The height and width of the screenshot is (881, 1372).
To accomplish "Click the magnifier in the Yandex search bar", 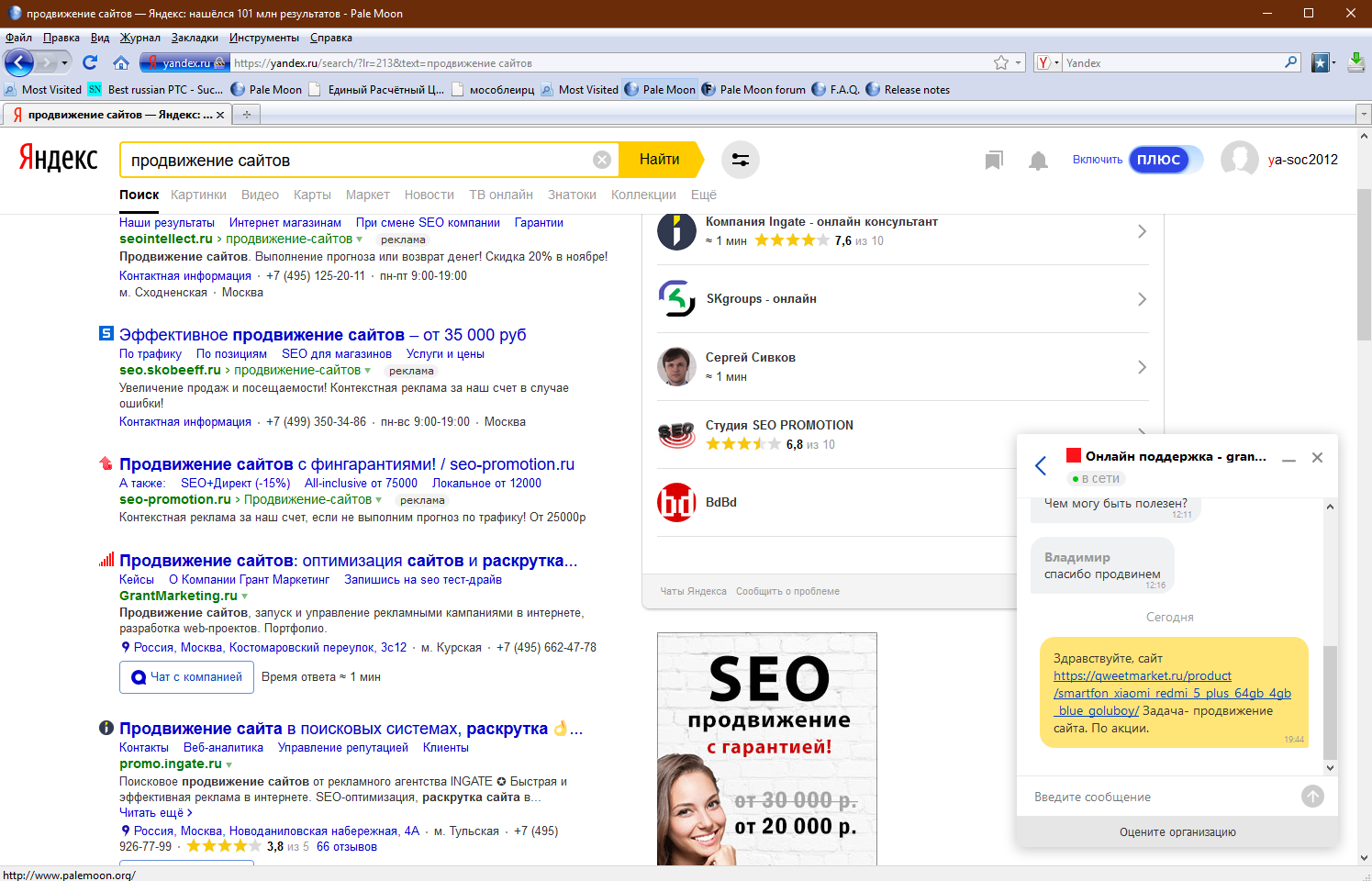I will [x=1291, y=62].
